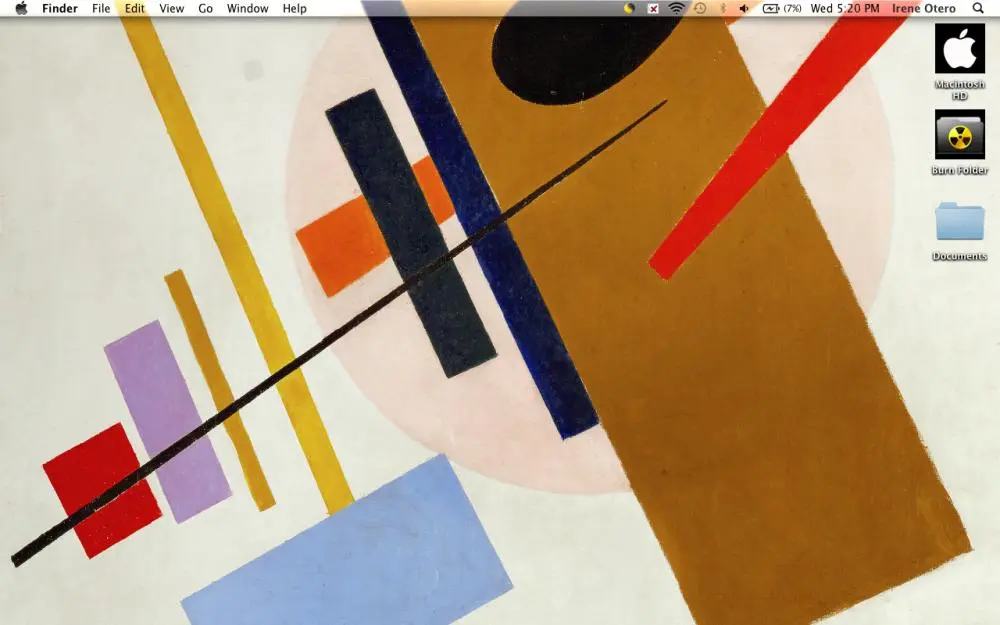1000x625 pixels.
Task: Open the Window menu
Action: pos(247,8)
